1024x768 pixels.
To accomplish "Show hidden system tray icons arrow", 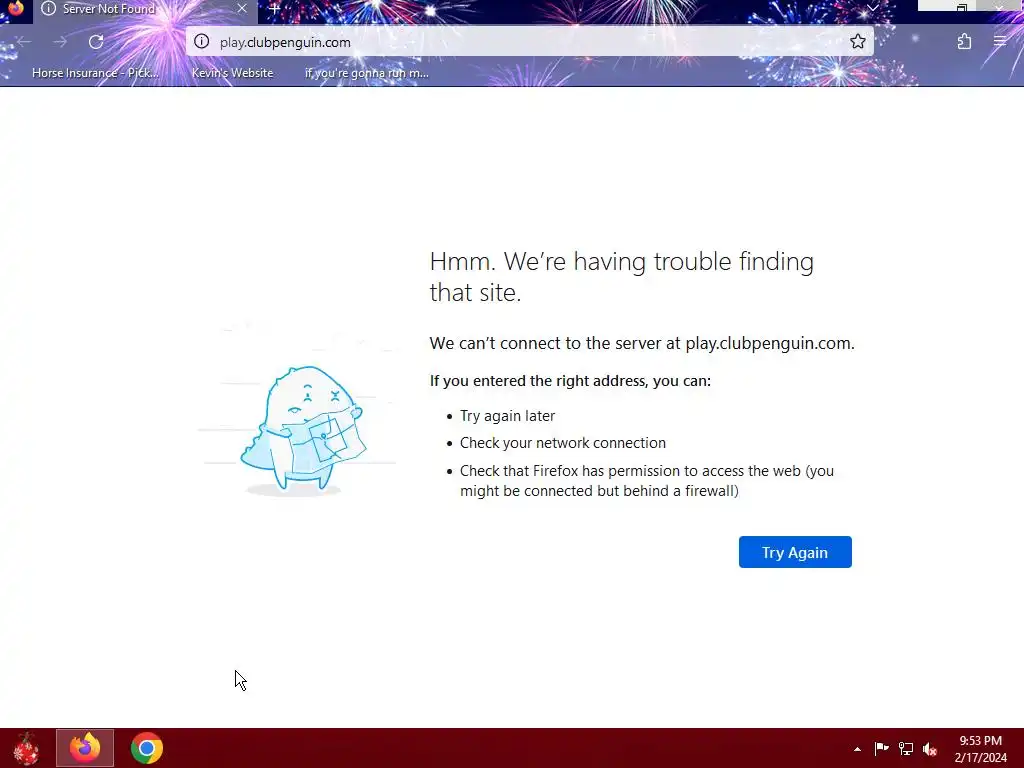I will pyautogui.click(x=857, y=749).
